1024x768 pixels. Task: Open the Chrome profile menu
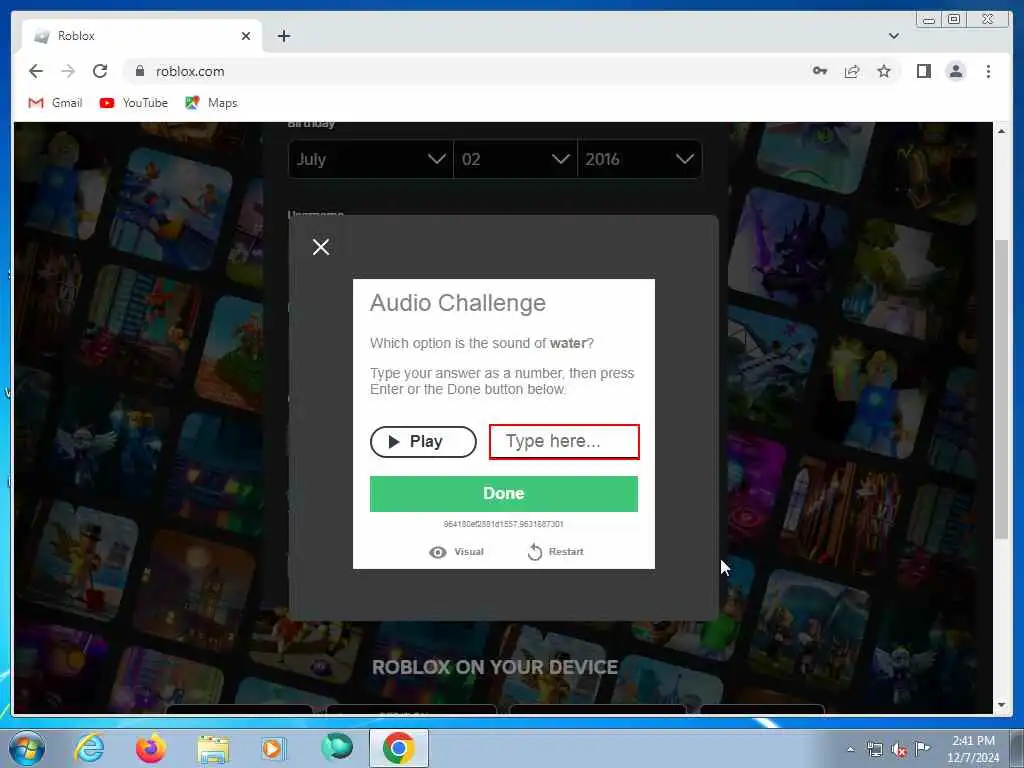pyautogui.click(x=955, y=71)
